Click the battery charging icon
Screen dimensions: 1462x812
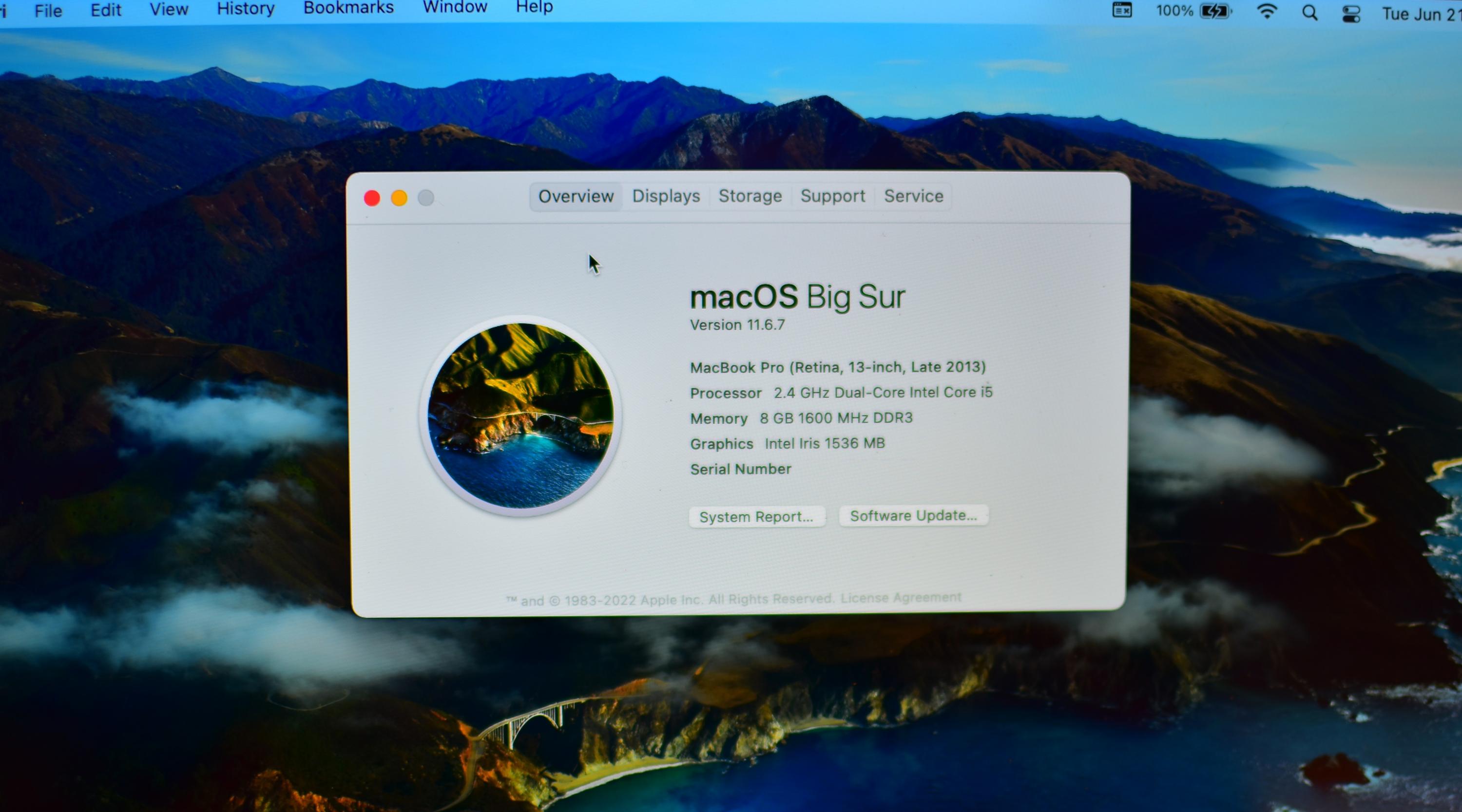point(1215,11)
